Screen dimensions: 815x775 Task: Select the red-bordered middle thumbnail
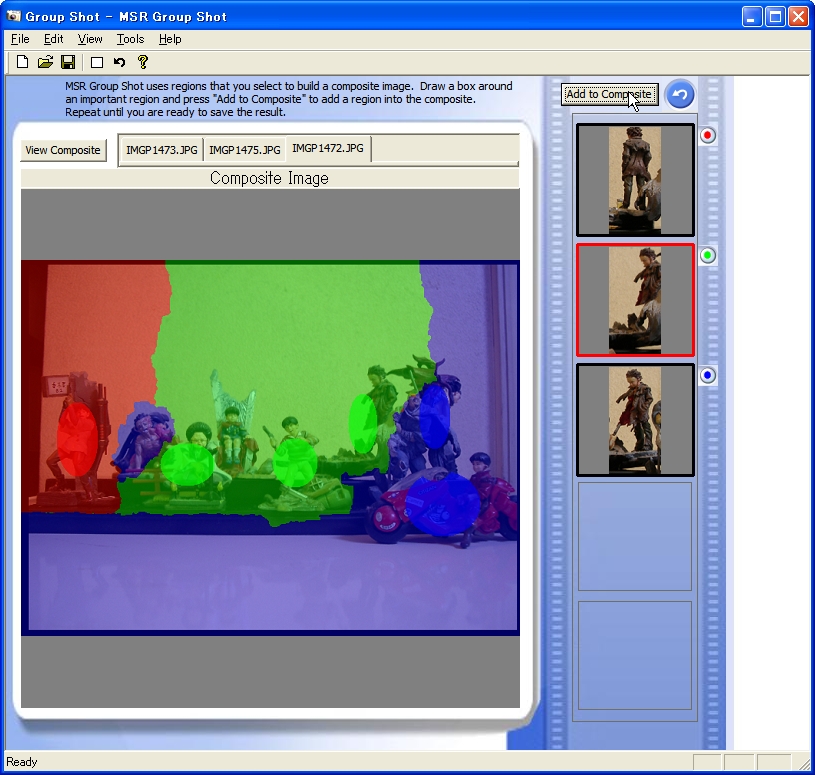[635, 300]
